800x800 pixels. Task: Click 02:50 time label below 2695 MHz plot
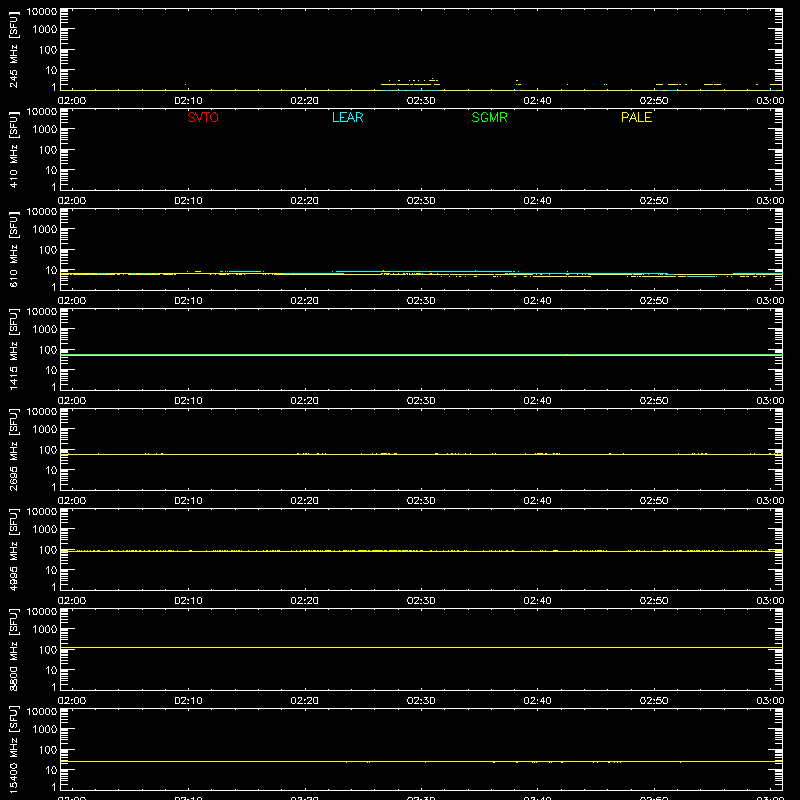click(x=654, y=501)
